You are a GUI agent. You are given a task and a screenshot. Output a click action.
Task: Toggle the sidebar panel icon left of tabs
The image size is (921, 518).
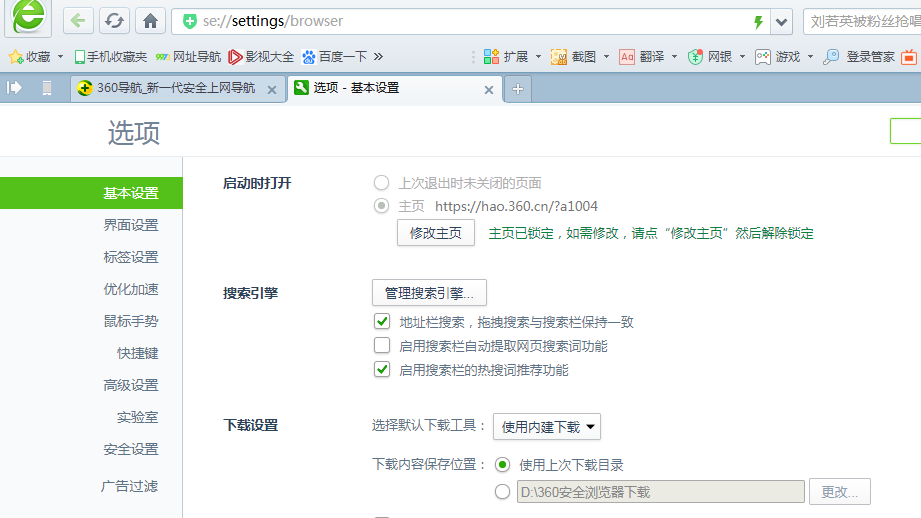[x=14, y=88]
